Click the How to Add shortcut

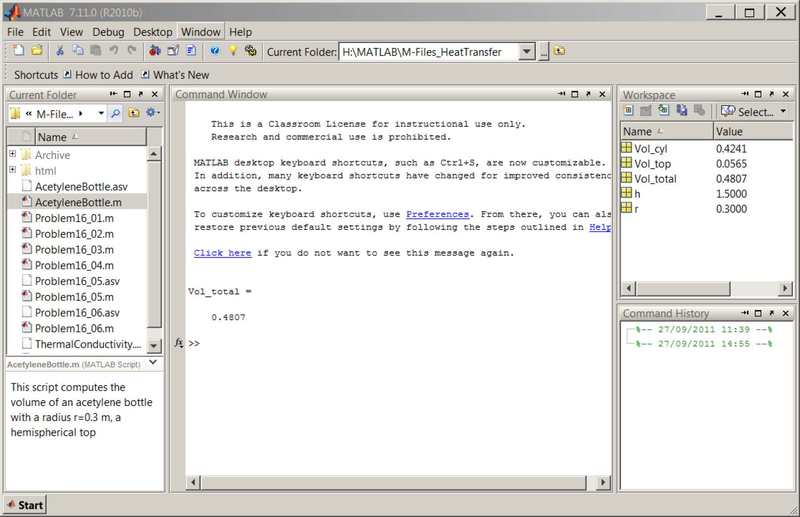[98, 75]
